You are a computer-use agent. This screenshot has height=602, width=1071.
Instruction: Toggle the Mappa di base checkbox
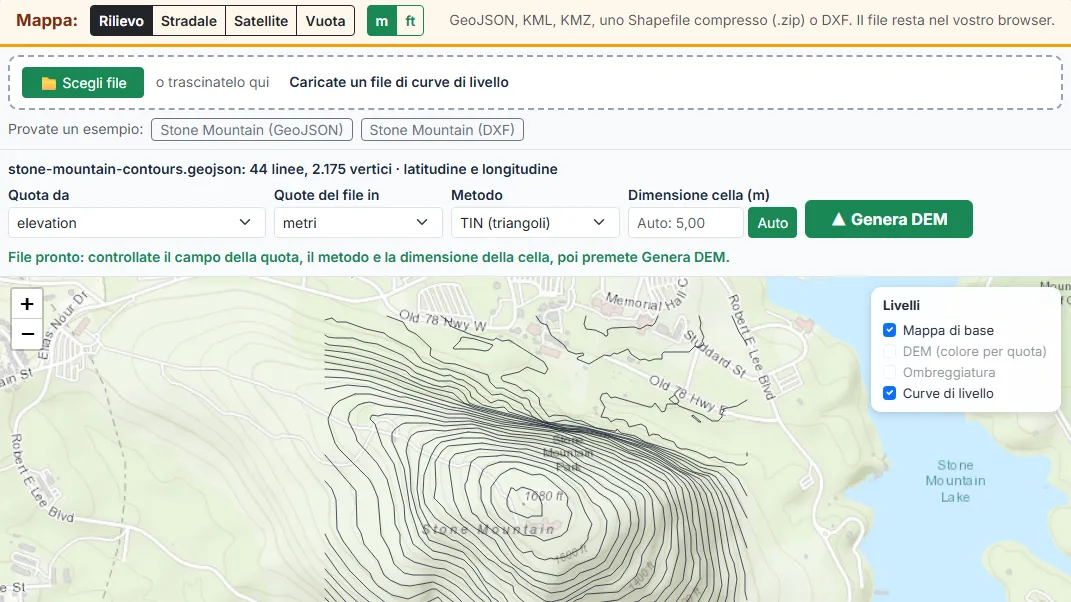click(x=889, y=330)
